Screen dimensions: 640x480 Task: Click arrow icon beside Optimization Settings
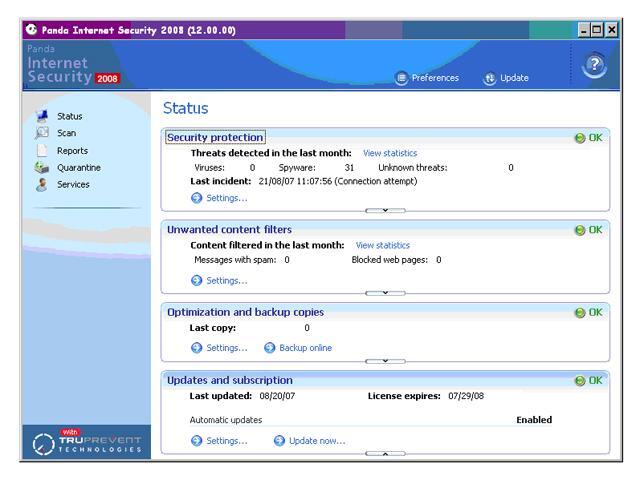[x=196, y=348]
